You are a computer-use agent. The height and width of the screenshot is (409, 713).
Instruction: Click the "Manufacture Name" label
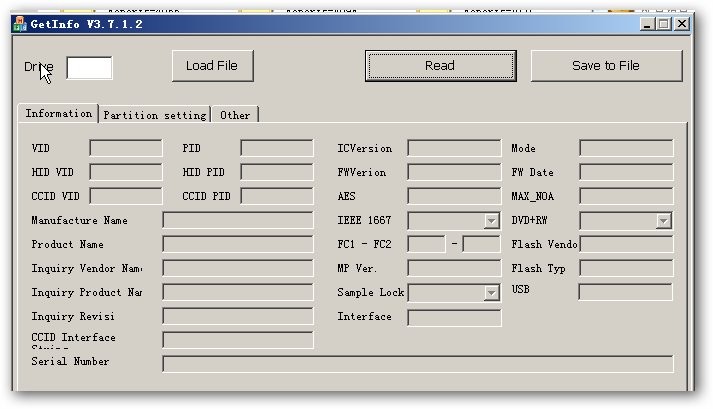(x=79, y=220)
